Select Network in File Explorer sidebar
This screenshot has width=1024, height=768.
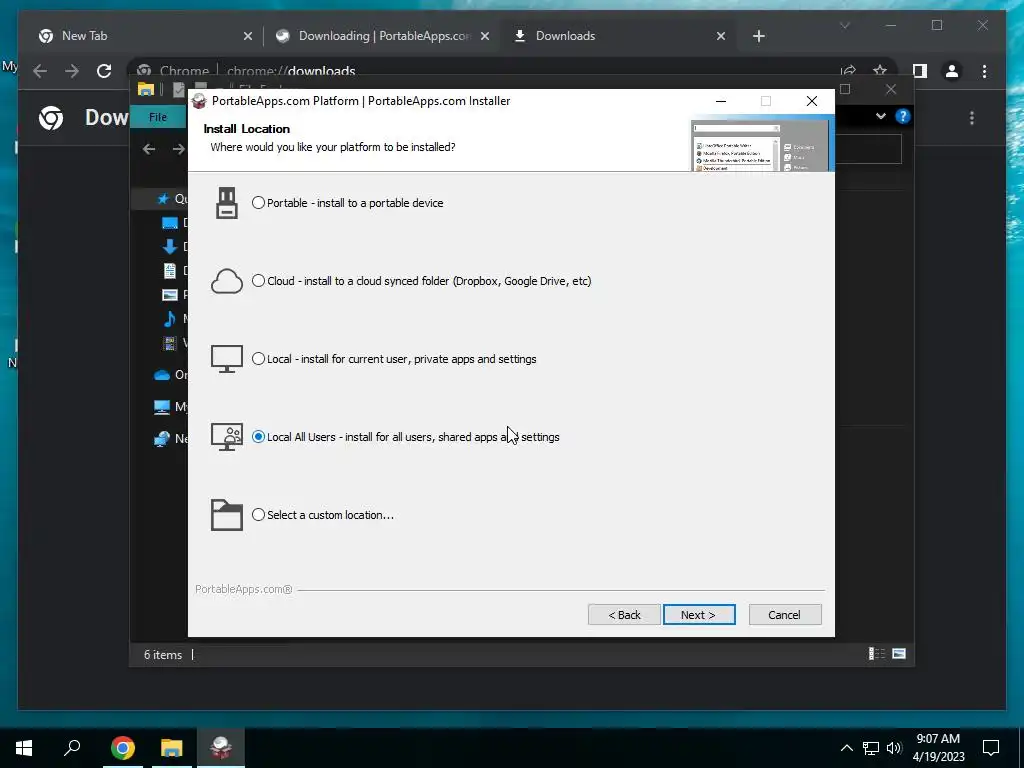[161, 439]
